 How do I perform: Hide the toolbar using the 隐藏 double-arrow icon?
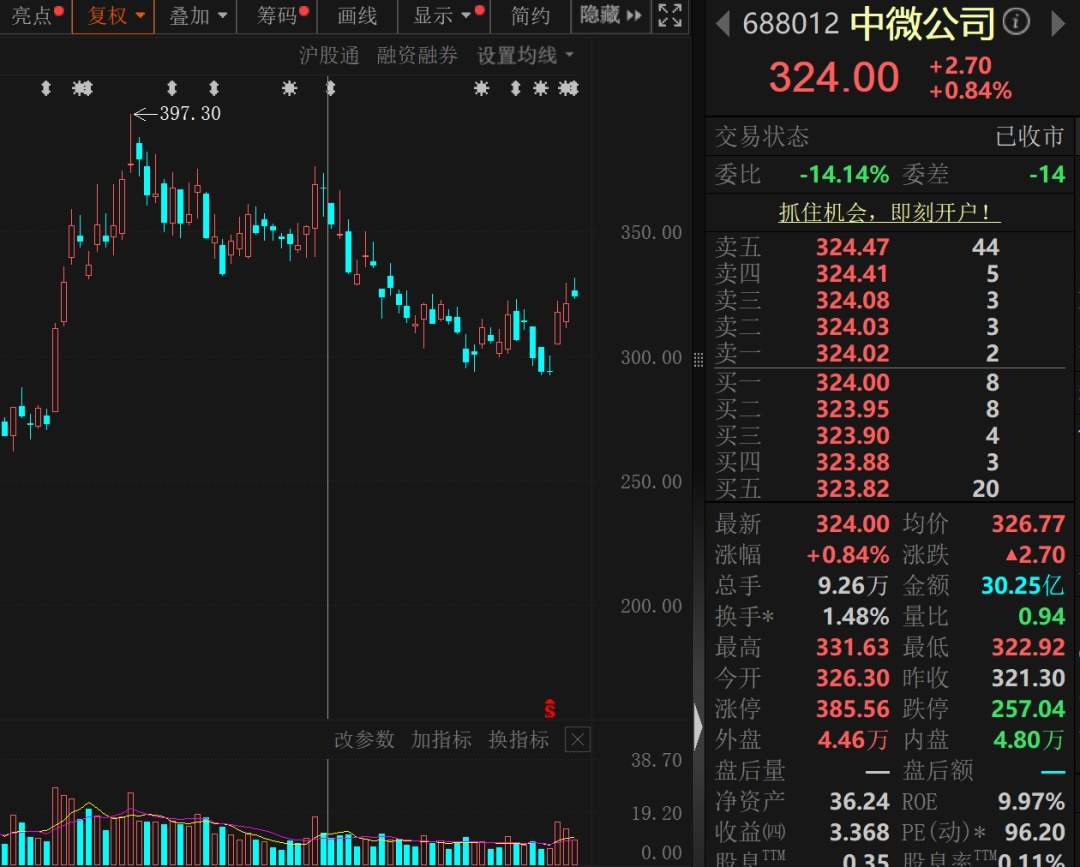pyautogui.click(x=634, y=16)
